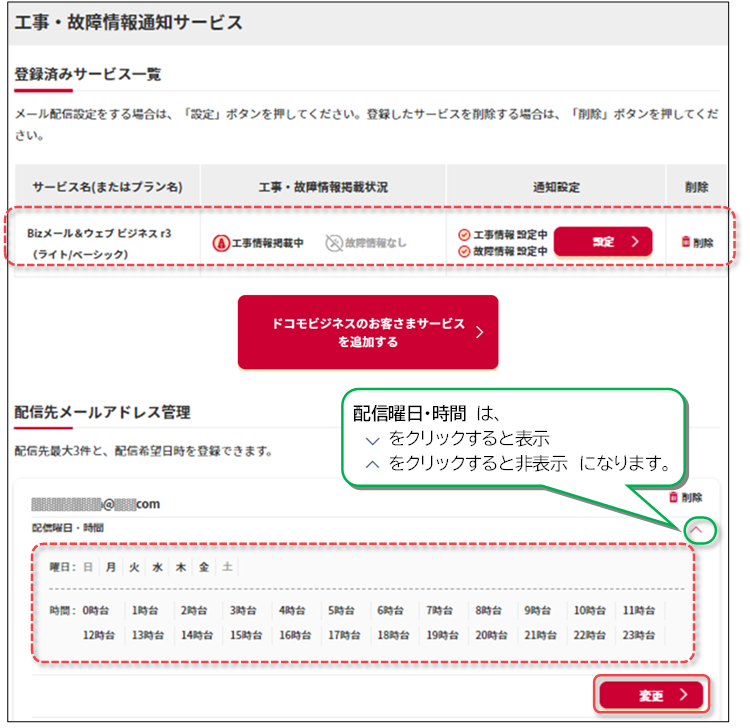Click trash icon next to email address 削除
The width and height of the screenshot is (750, 728).
point(673,497)
